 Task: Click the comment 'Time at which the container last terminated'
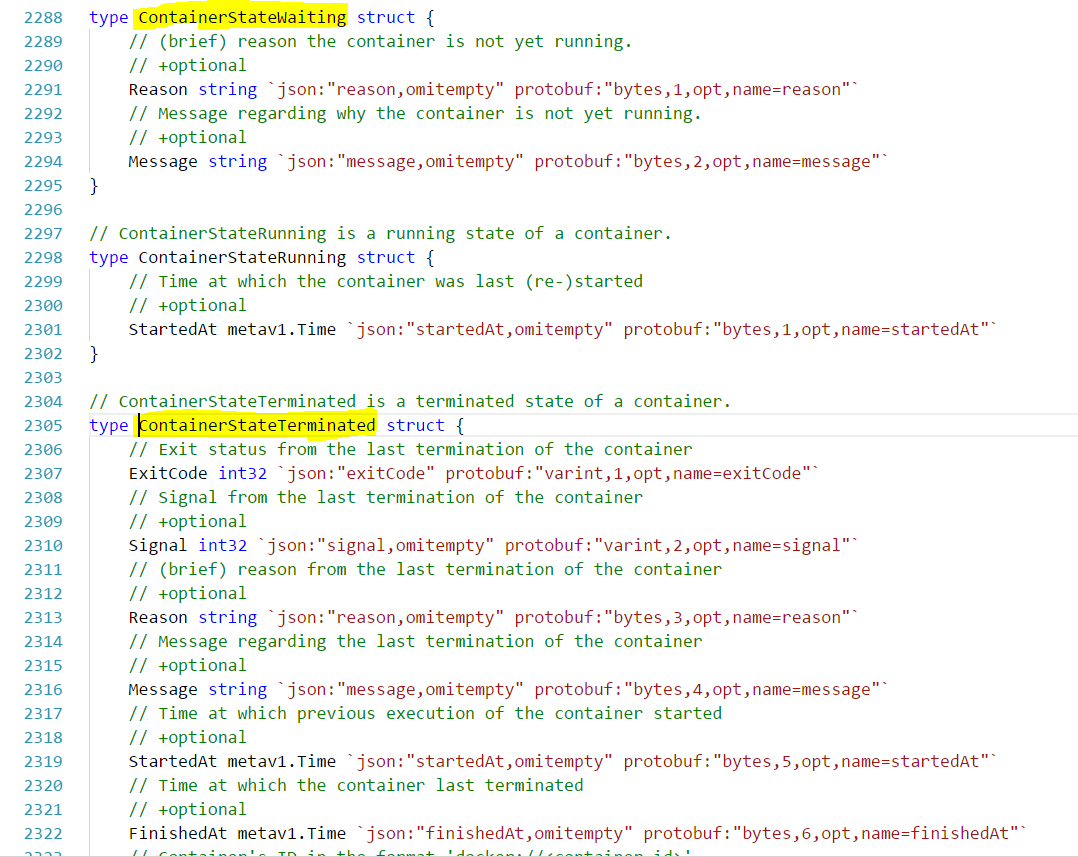[356, 786]
